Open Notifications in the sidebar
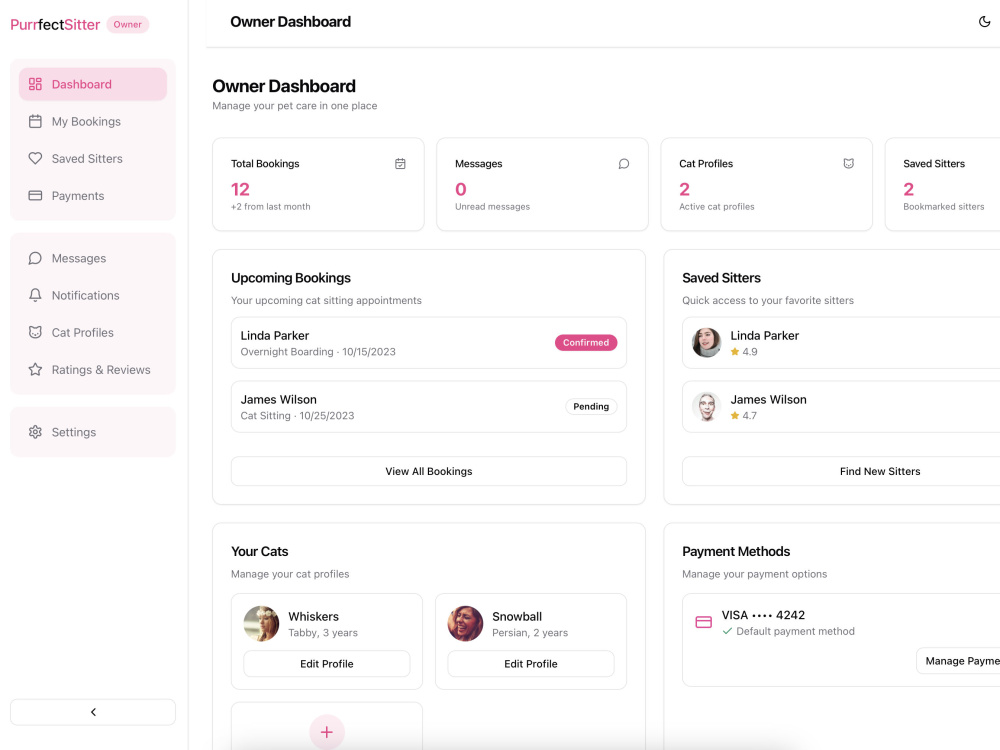Image resolution: width=1000 pixels, height=750 pixels. tap(93, 295)
